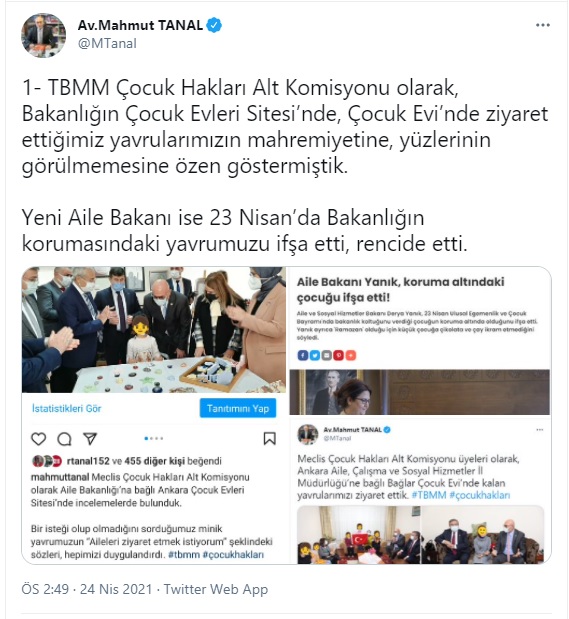Click the bookmark save icon
This screenshot has width=569, height=619.
click(270, 439)
